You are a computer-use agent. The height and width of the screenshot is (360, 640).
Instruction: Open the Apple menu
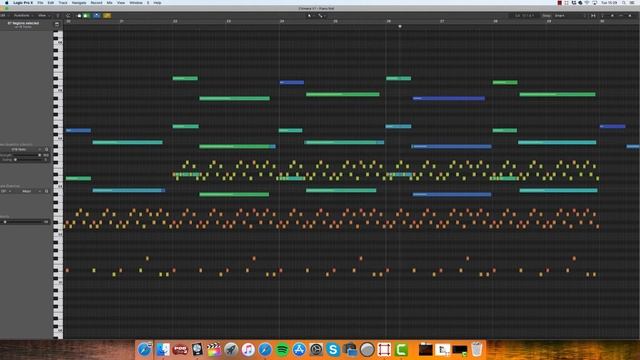click(x=7, y=3)
